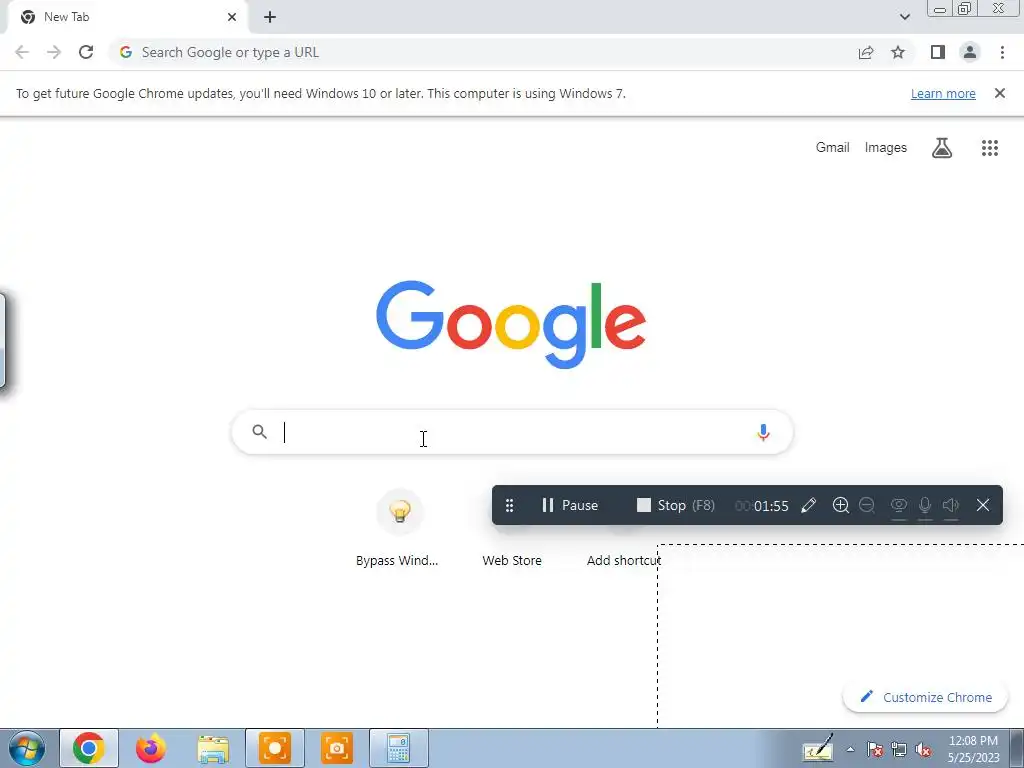Show hidden system tray icons

point(850,749)
